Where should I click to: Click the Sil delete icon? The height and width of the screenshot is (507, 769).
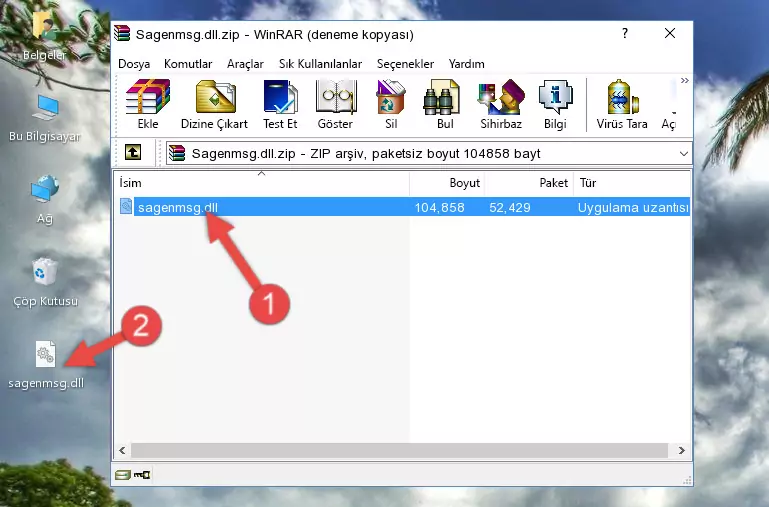click(390, 104)
